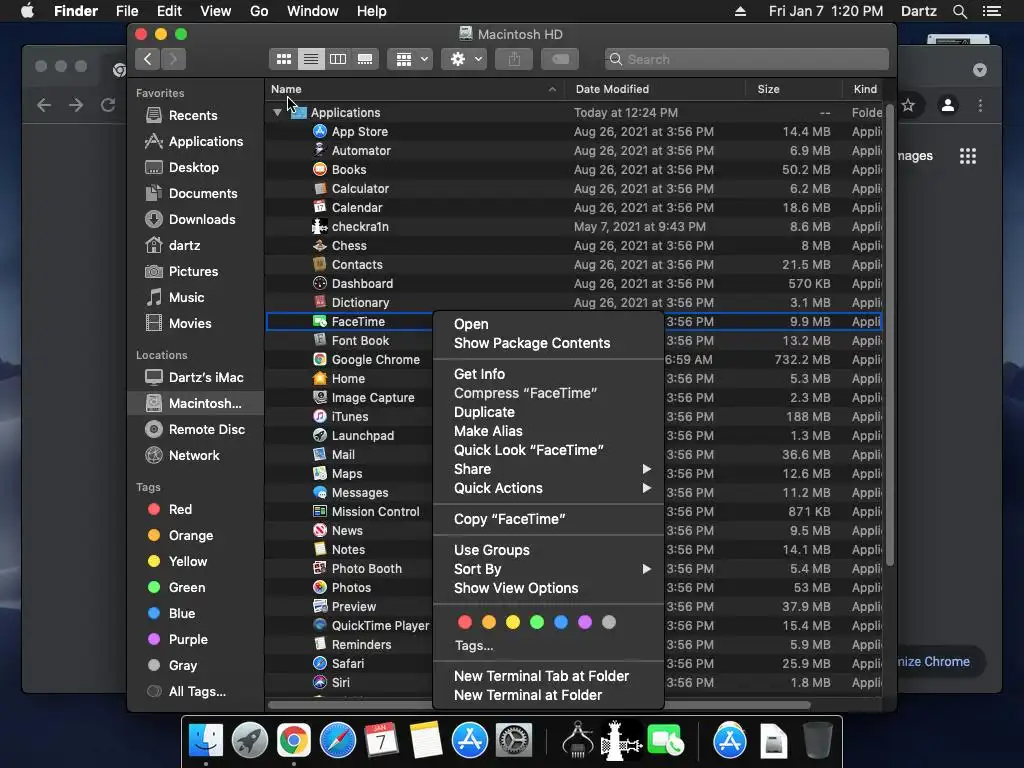Click the Finder search field
This screenshot has width=1024, height=768.
[x=746, y=59]
